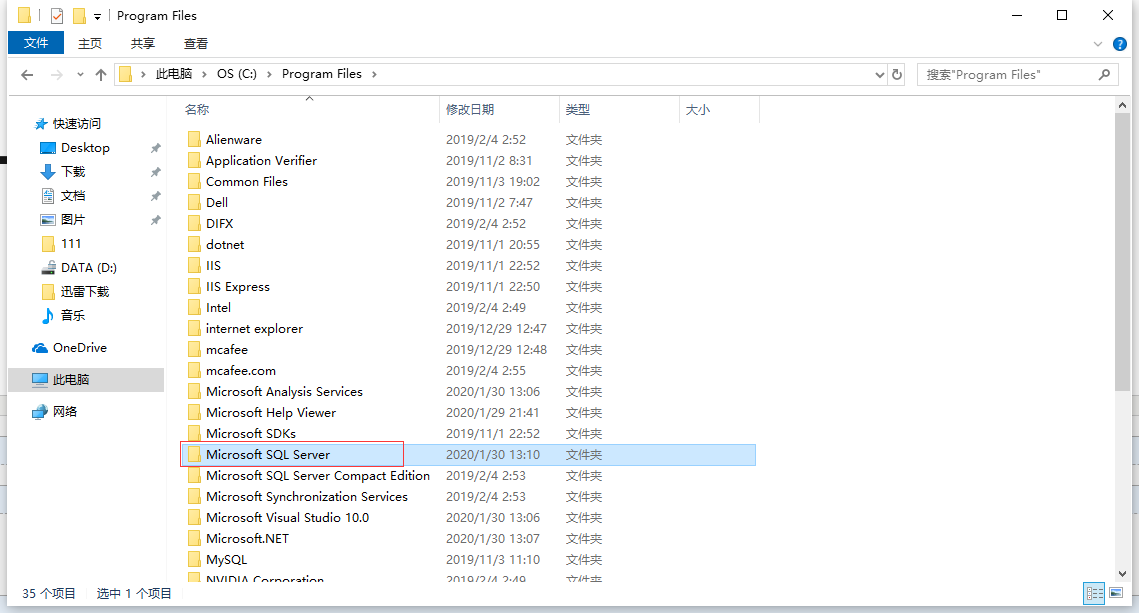Click the search magnifier icon

(1104, 74)
